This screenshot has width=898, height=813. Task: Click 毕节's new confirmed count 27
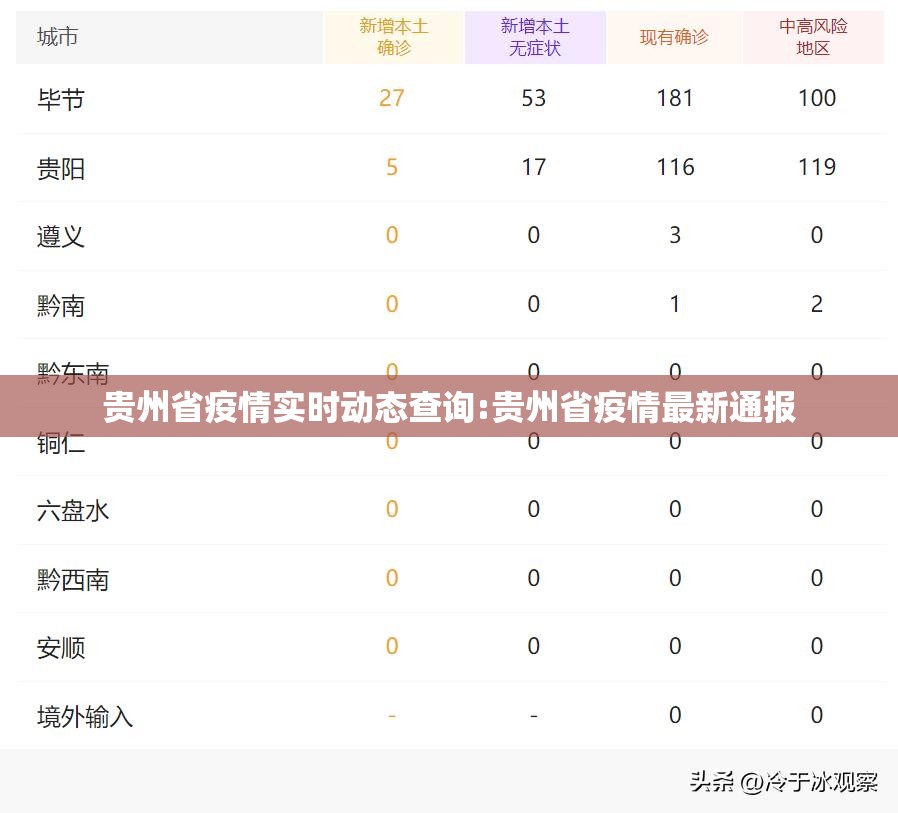coord(392,98)
